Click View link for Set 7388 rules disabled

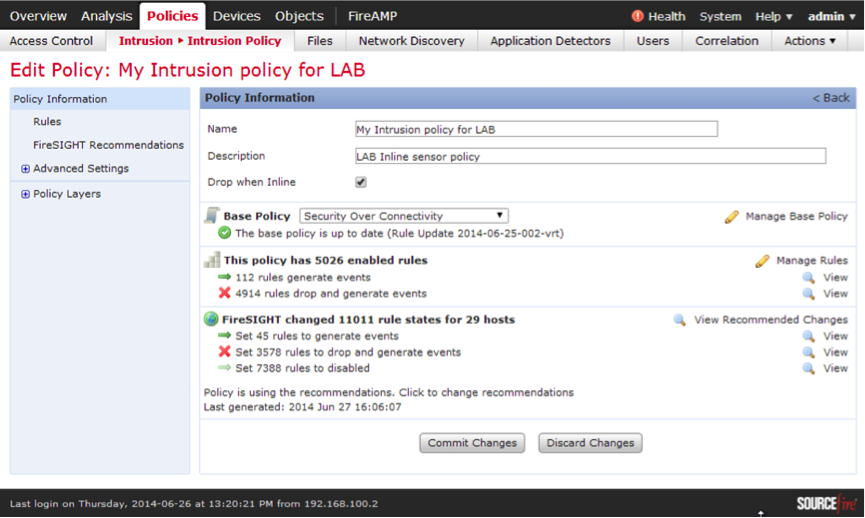click(835, 368)
